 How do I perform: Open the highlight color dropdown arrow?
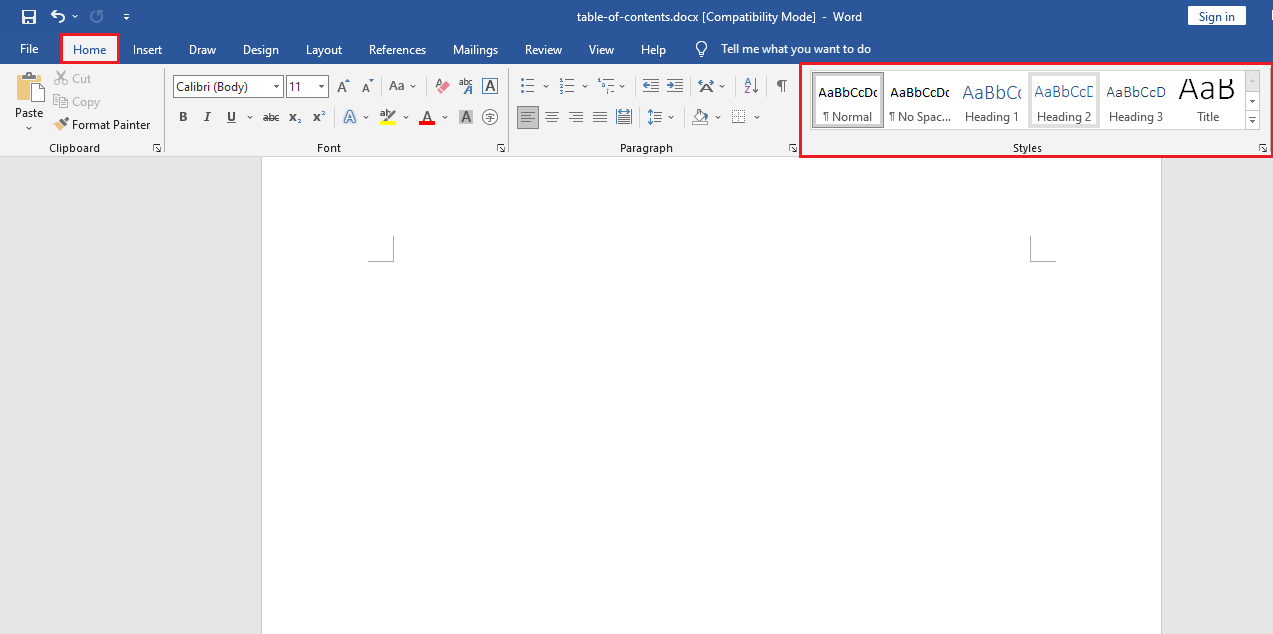[x=405, y=117]
